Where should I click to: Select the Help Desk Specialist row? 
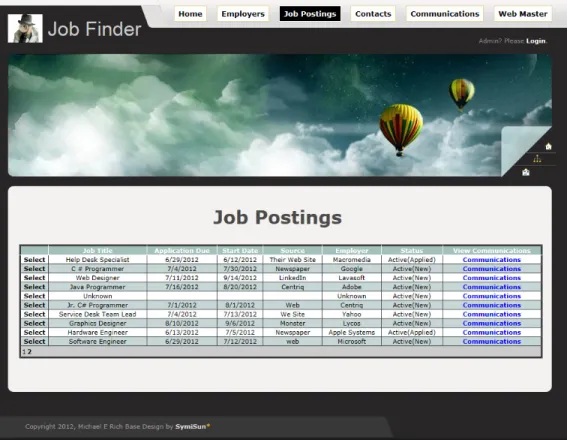pyautogui.click(x=34, y=260)
